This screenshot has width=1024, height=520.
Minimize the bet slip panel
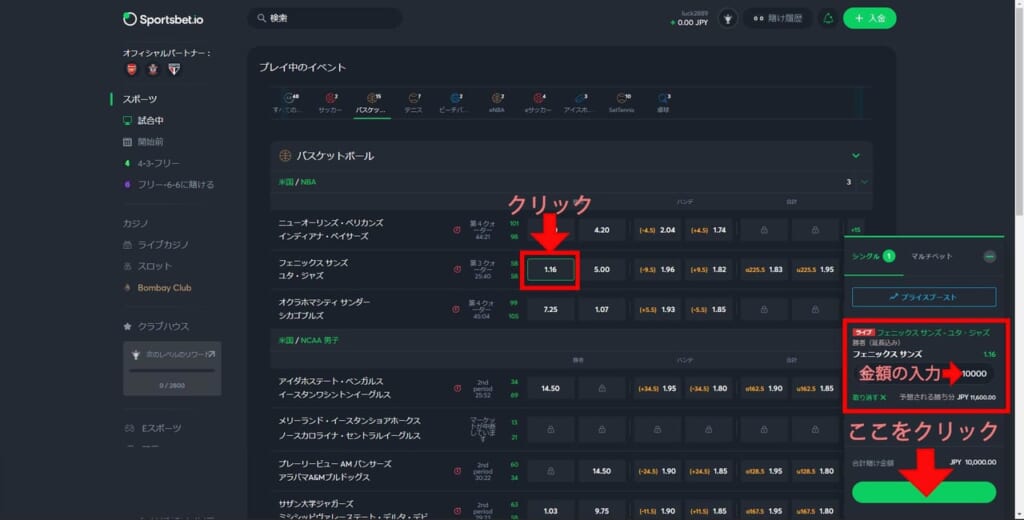989,257
